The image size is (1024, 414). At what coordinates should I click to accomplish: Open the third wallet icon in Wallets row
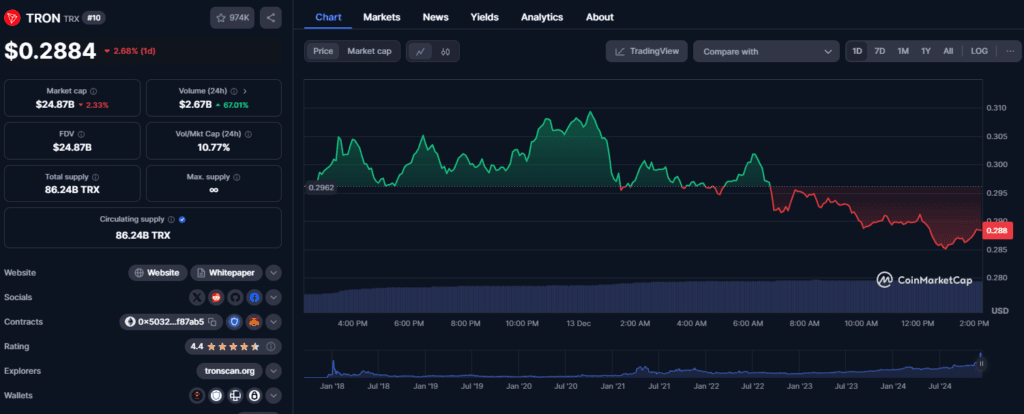tap(236, 396)
